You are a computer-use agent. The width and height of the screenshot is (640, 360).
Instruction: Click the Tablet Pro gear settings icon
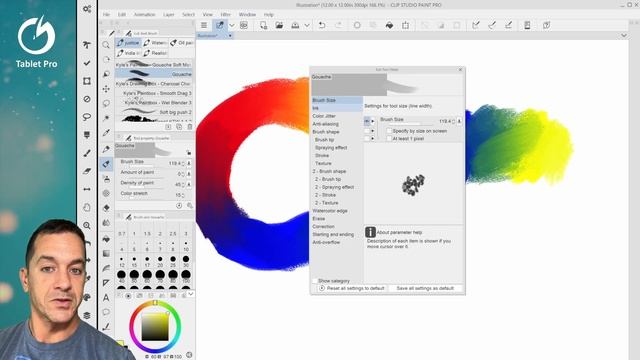87,9
